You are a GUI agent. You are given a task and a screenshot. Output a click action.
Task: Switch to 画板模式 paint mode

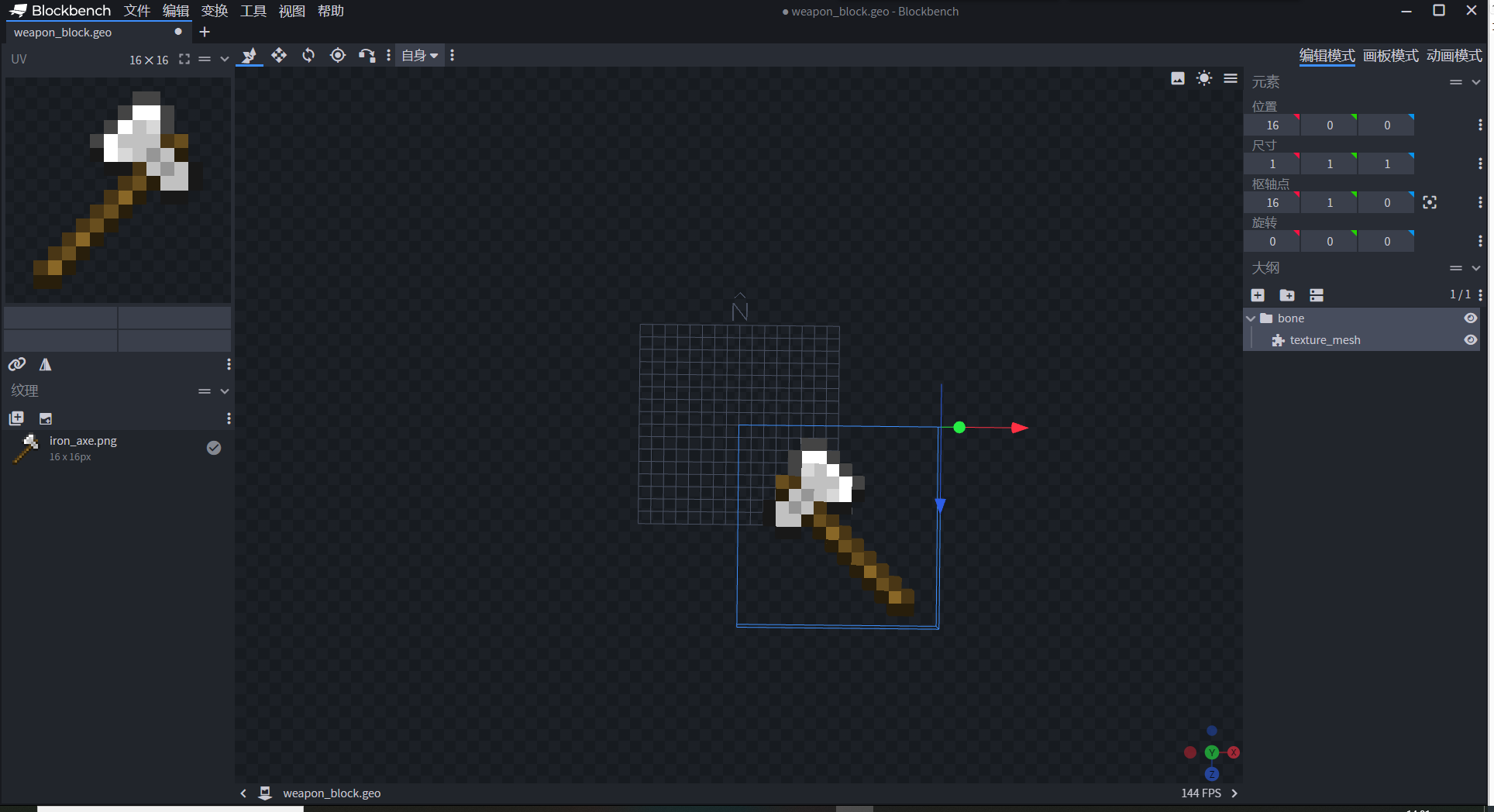pyautogui.click(x=1390, y=56)
